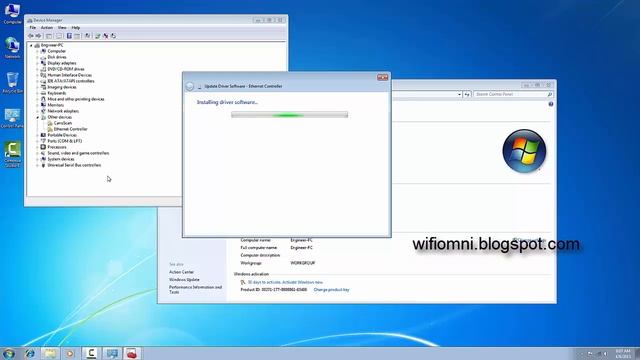Click the Windows Start orb
This screenshot has width=640, height=360.
[9, 353]
